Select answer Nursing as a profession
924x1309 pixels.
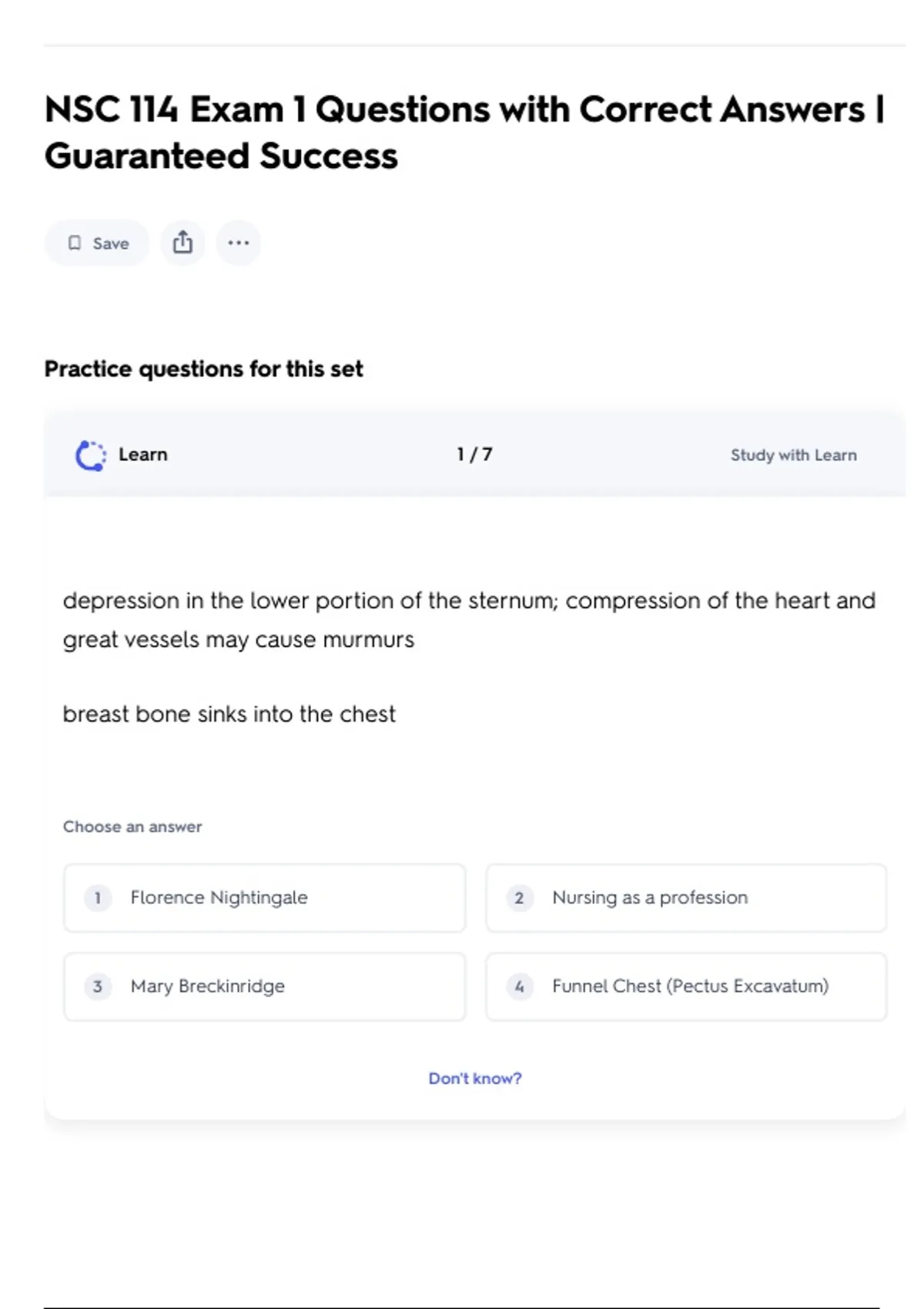[685, 898]
